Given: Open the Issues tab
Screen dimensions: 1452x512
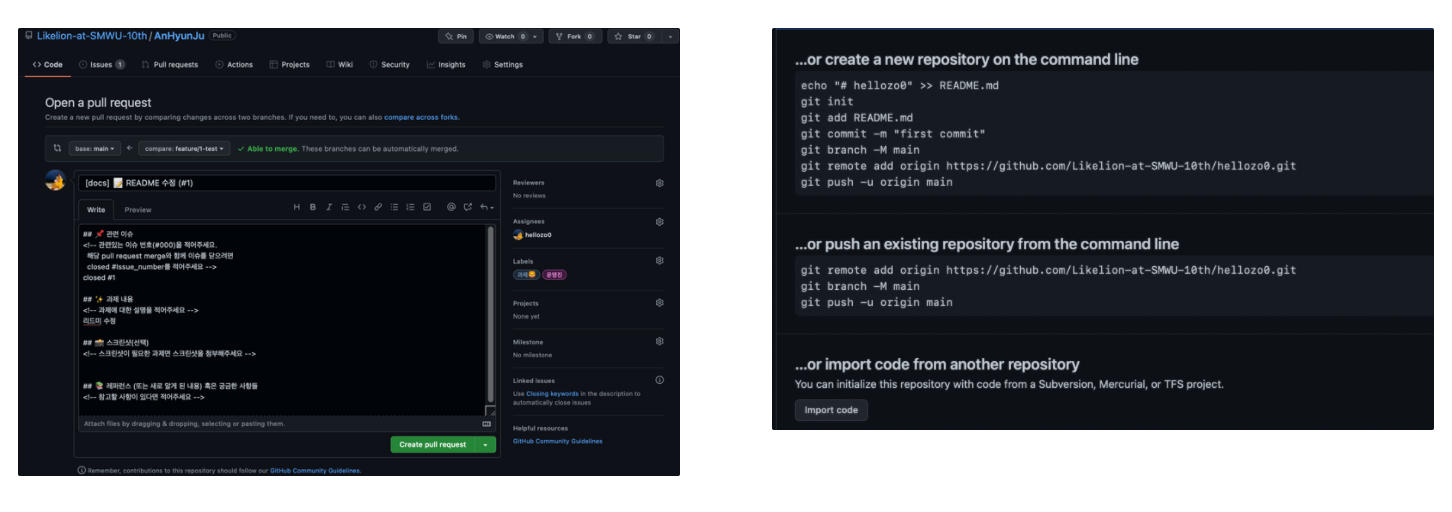Looking at the screenshot, I should 102,64.
